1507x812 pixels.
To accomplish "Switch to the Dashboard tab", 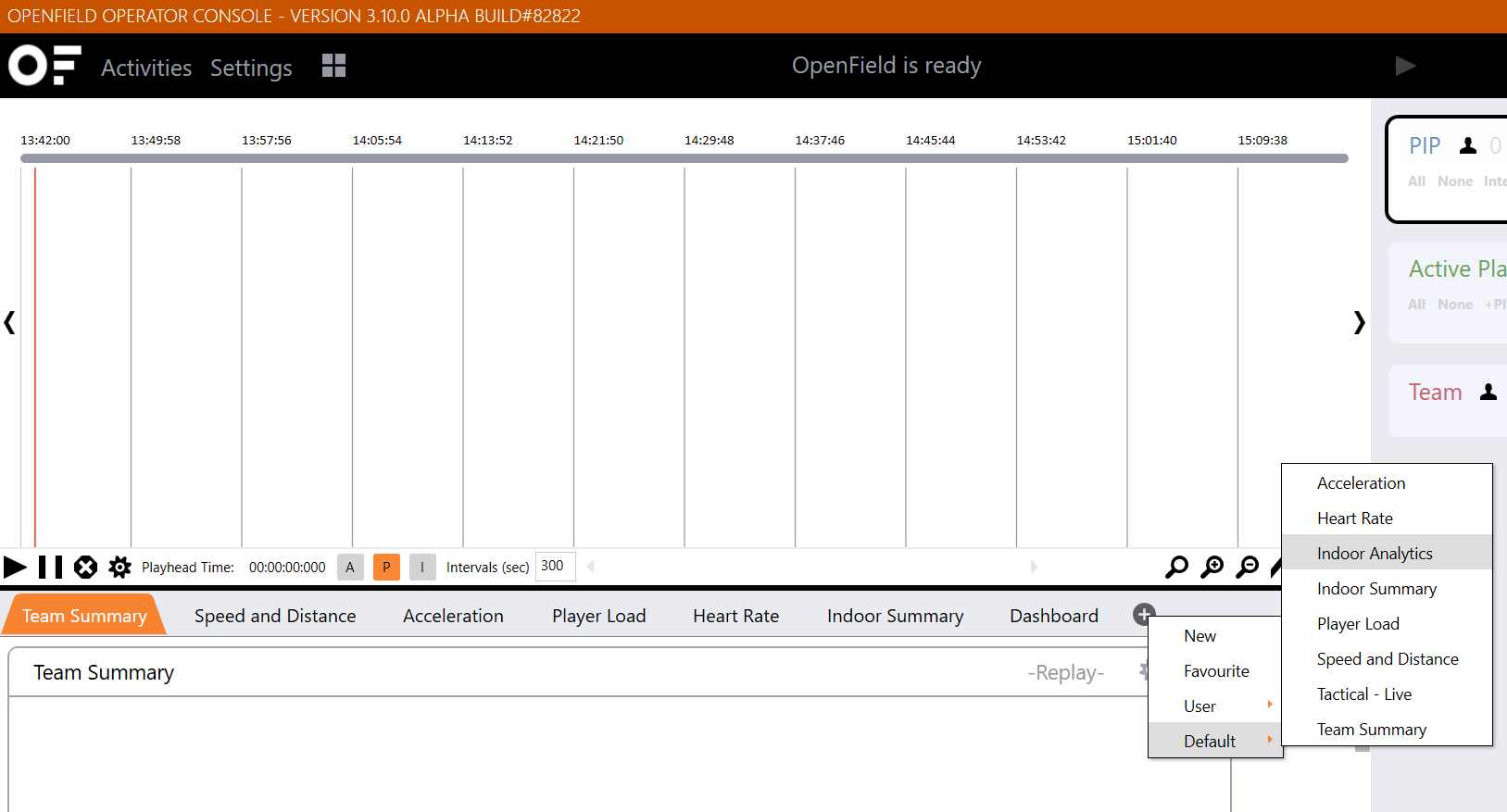I will tap(1054, 616).
